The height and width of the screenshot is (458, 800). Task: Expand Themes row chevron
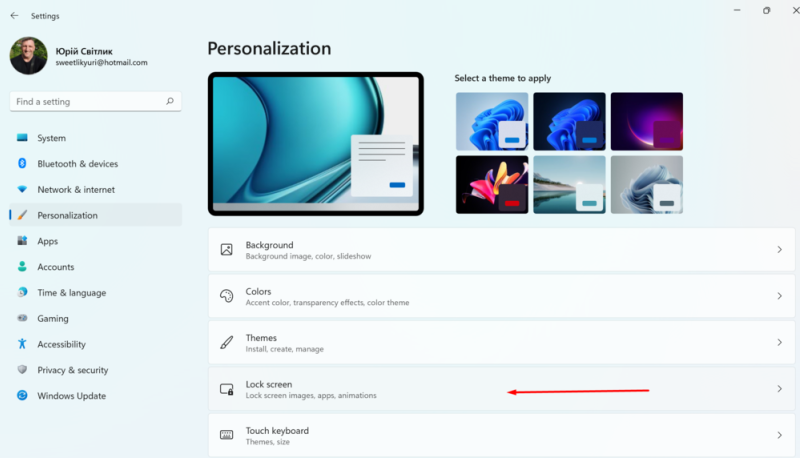point(779,342)
